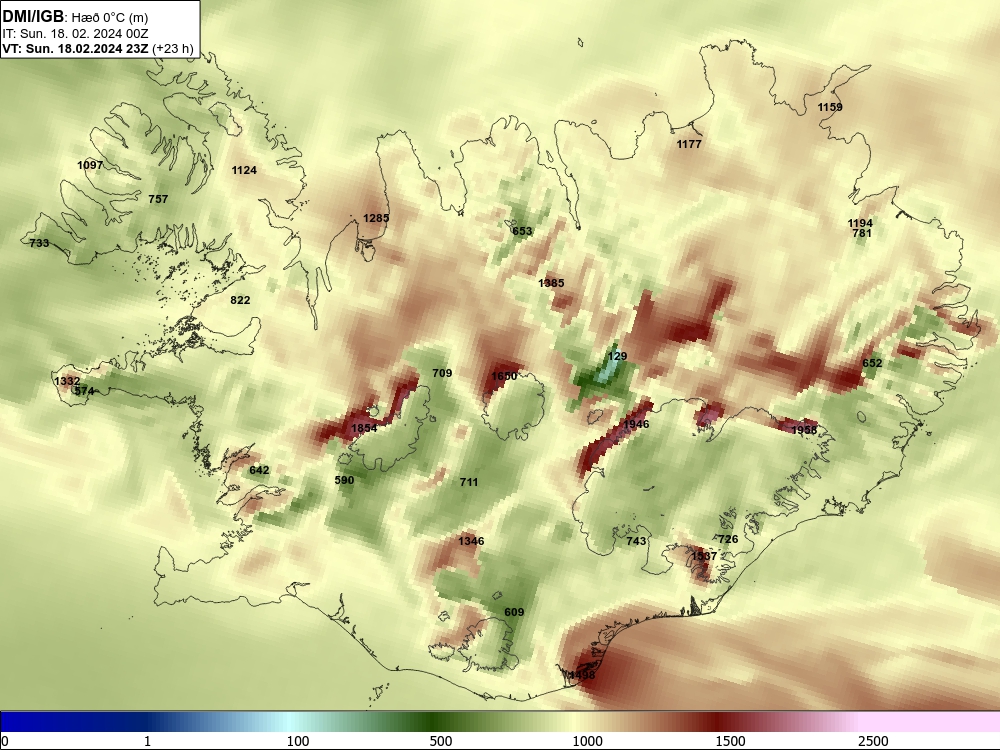
Task: Click the 726 value near the southeast coast
Action: (x=728, y=540)
